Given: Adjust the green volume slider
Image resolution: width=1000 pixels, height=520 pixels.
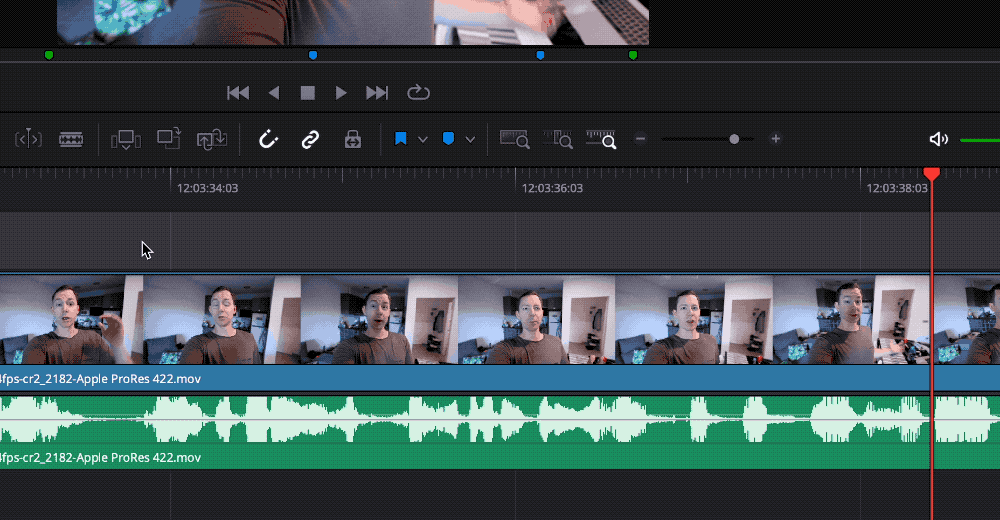Looking at the screenshot, I should (x=980, y=140).
